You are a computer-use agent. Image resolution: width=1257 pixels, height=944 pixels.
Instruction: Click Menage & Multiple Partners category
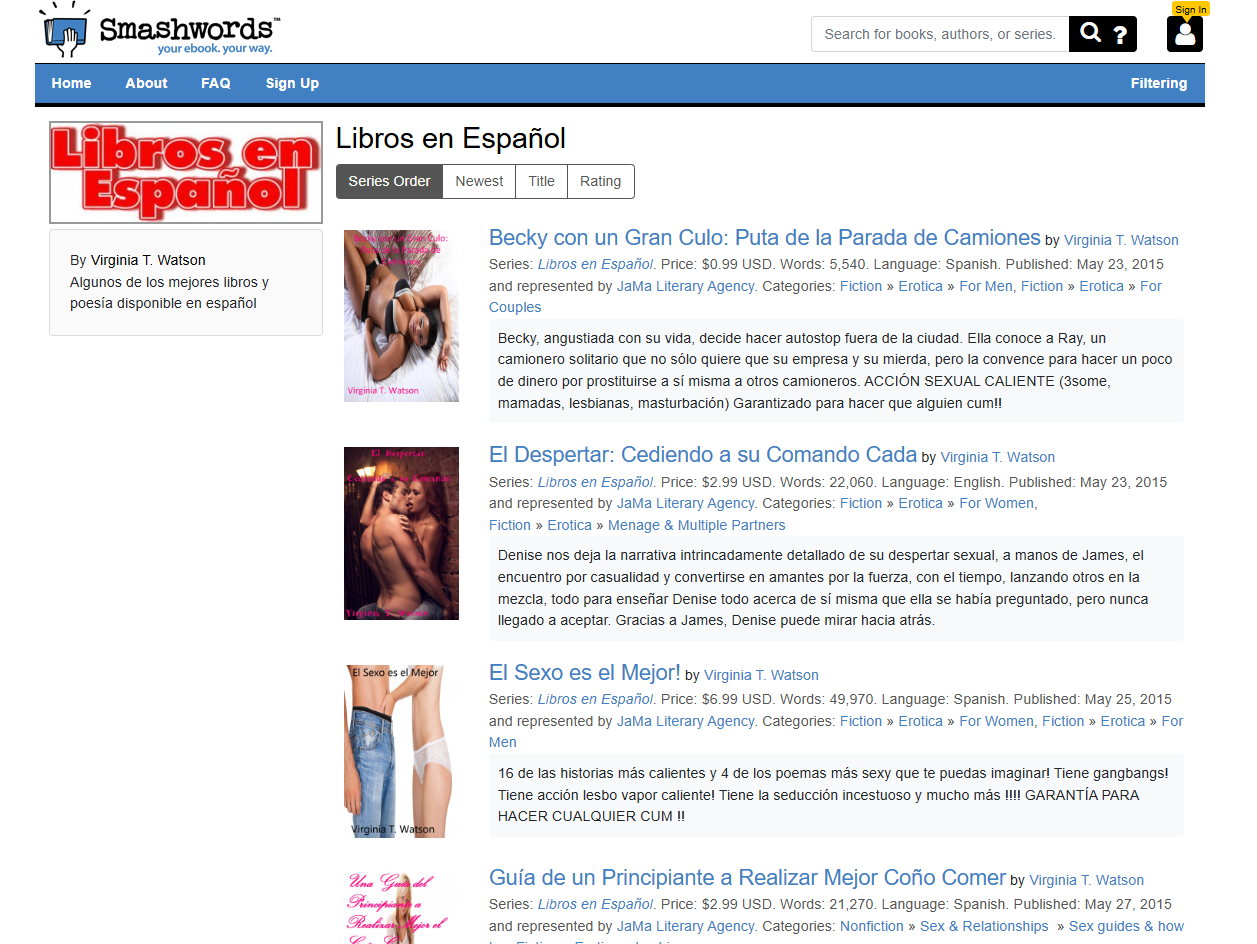point(697,525)
